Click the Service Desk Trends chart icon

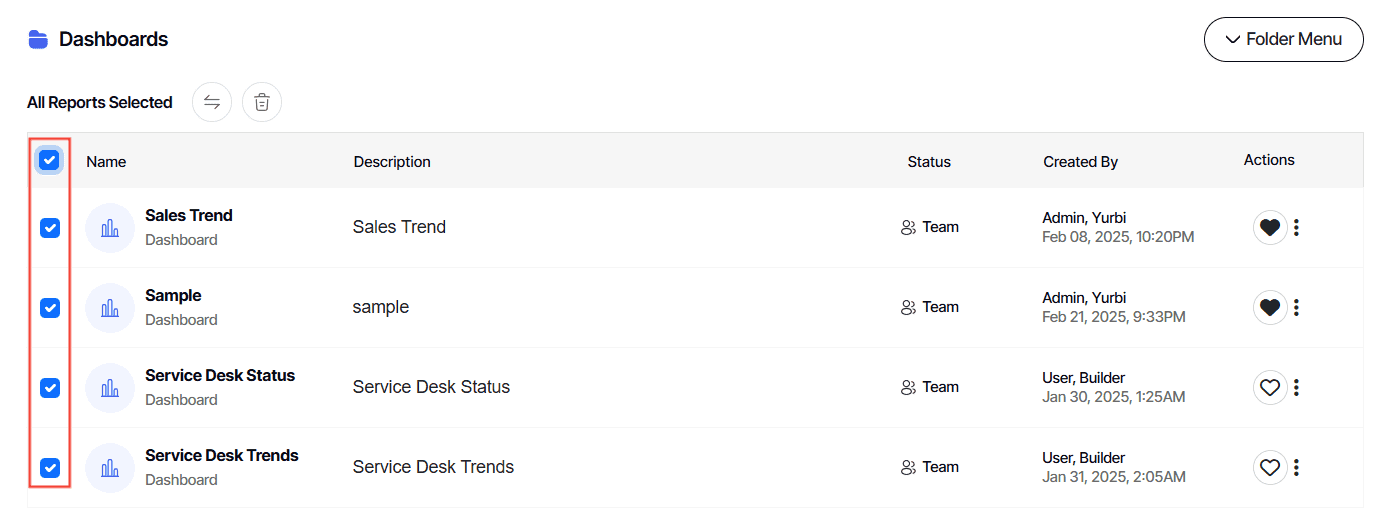coord(110,468)
